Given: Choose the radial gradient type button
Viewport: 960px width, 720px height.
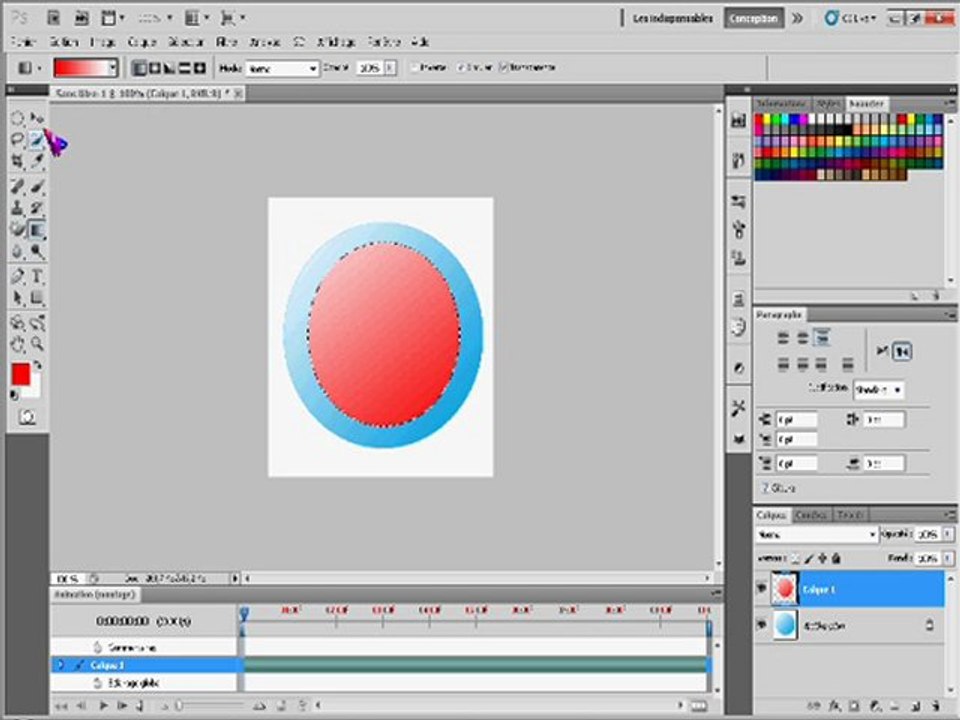Looking at the screenshot, I should (155, 68).
